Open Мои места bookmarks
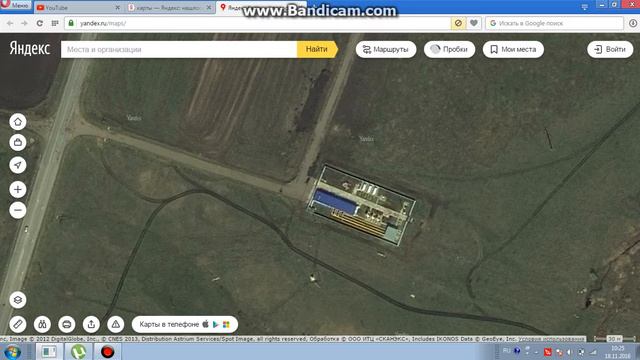Image resolution: width=640 pixels, height=360 pixels. (x=513, y=49)
